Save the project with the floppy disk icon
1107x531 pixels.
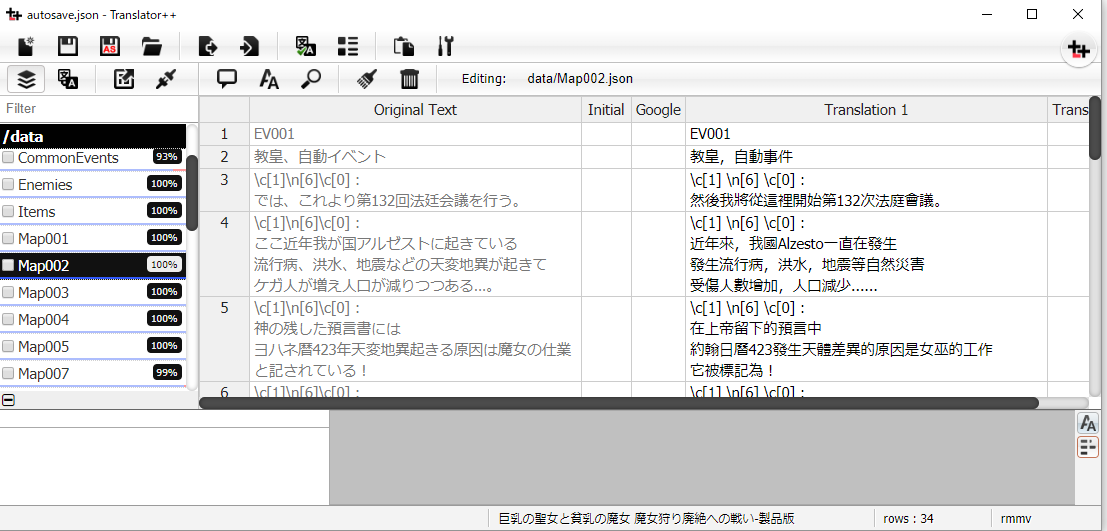(x=68, y=47)
